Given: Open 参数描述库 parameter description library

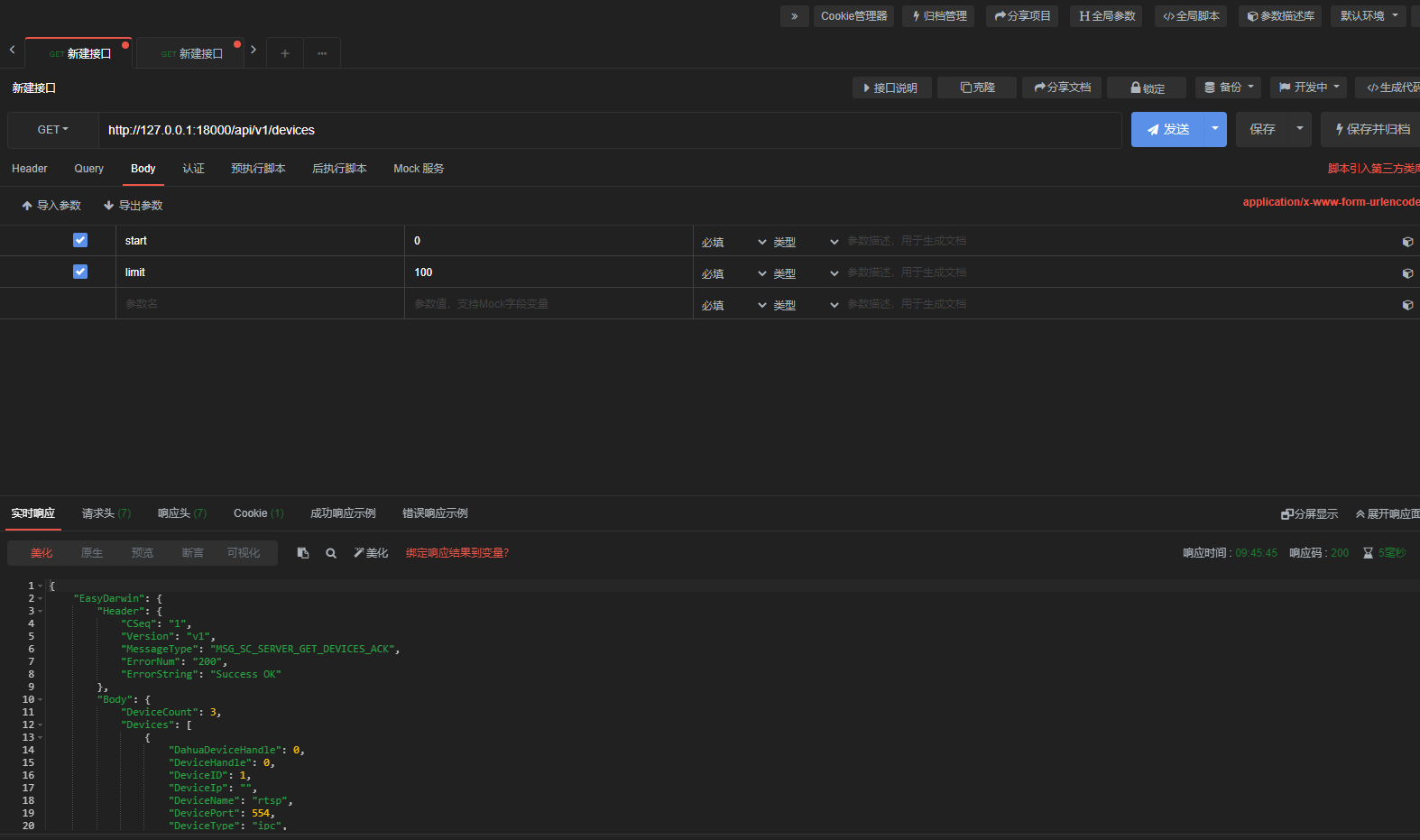Looking at the screenshot, I should pyautogui.click(x=1280, y=16).
